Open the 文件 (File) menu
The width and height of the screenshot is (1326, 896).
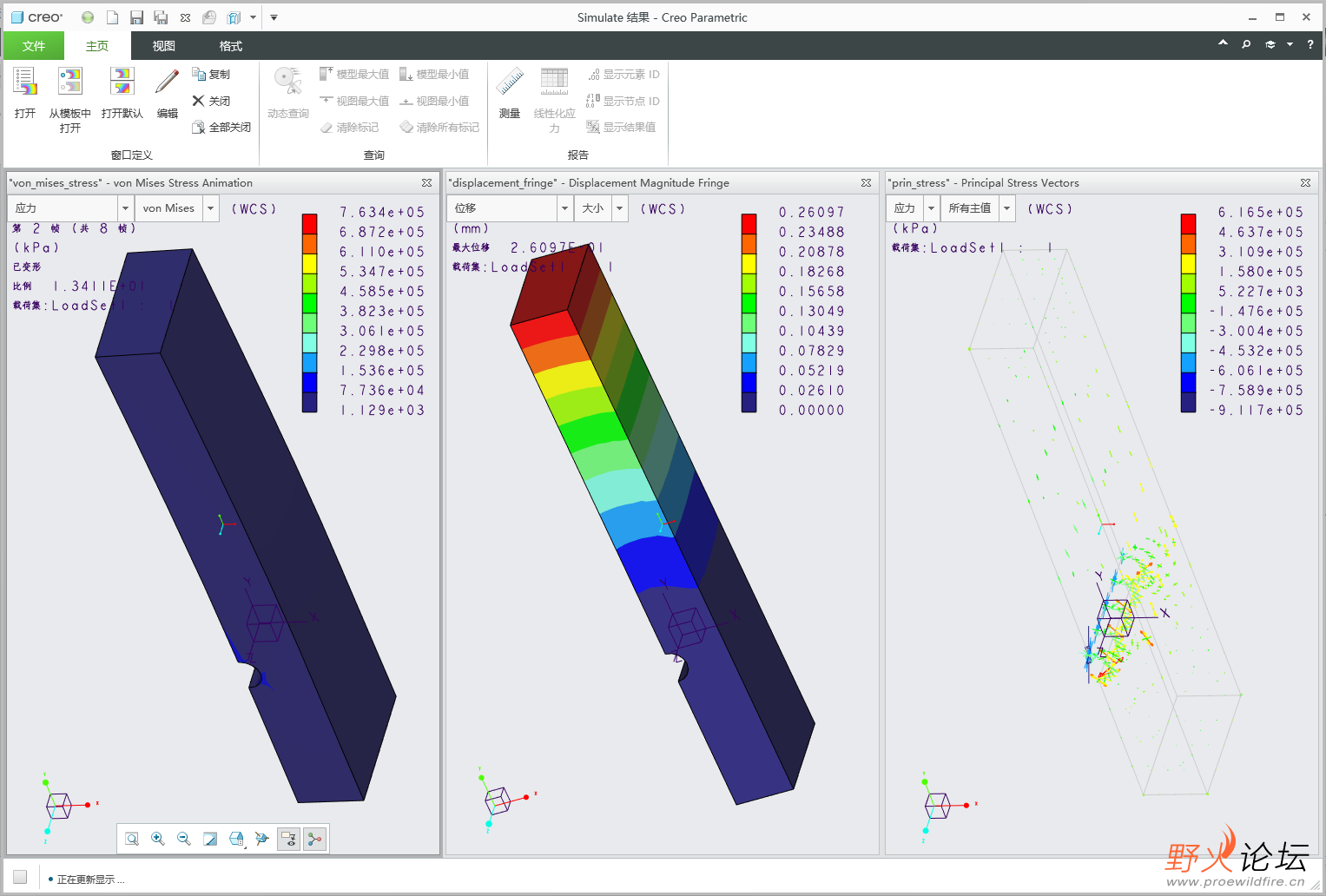(x=34, y=46)
